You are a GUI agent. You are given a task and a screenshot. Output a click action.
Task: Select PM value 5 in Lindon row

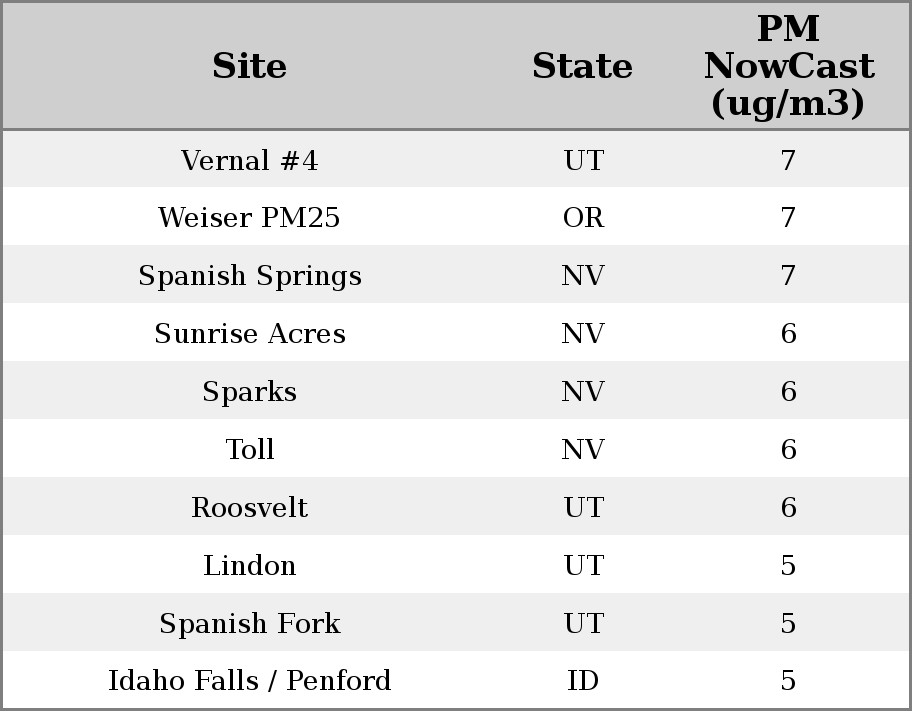coord(788,566)
